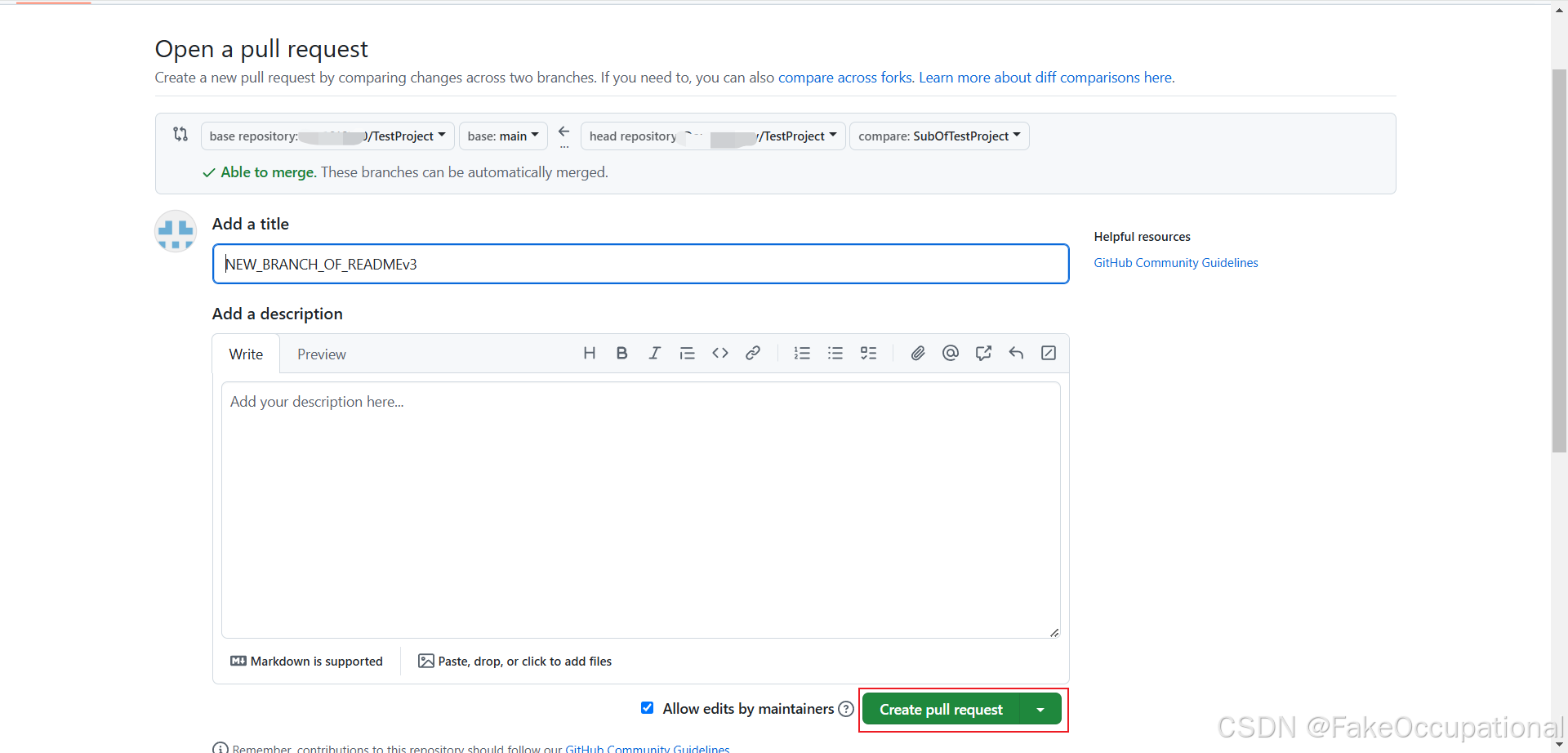Screen dimensions: 1568x753
Task: Apply italic formatting in description toolbar
Action: pyautogui.click(x=654, y=353)
